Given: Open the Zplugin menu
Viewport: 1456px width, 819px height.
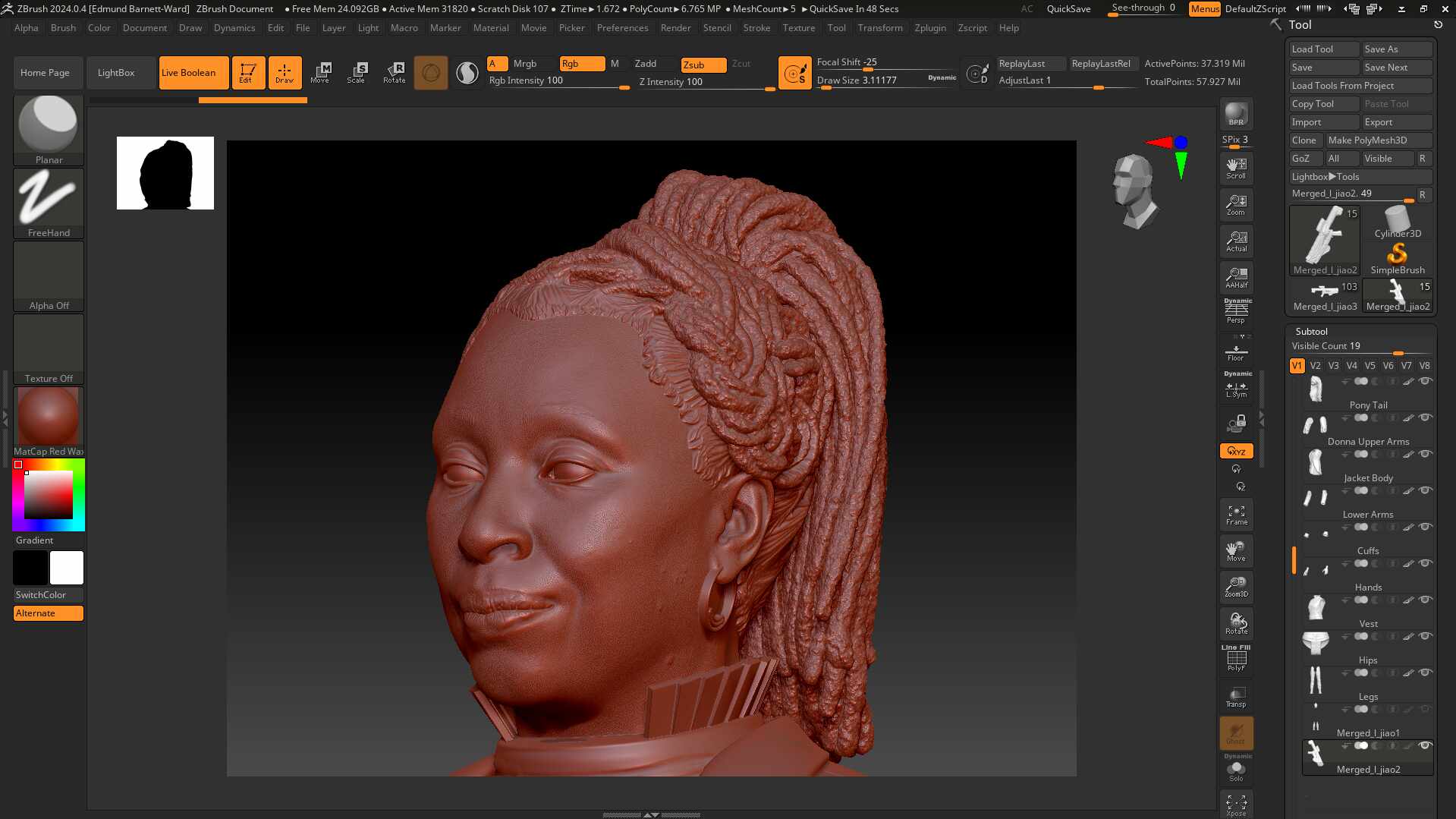Looking at the screenshot, I should pyautogui.click(x=929, y=28).
